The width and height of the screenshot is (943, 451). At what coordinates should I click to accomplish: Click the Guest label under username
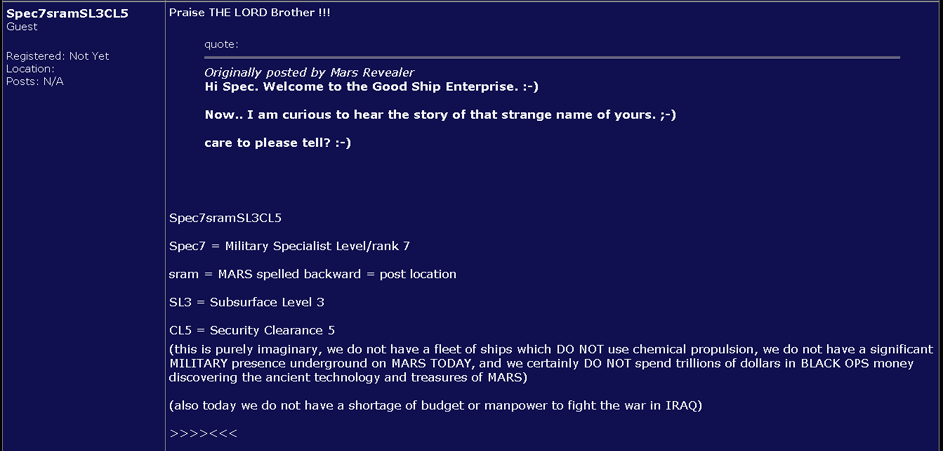point(22,27)
